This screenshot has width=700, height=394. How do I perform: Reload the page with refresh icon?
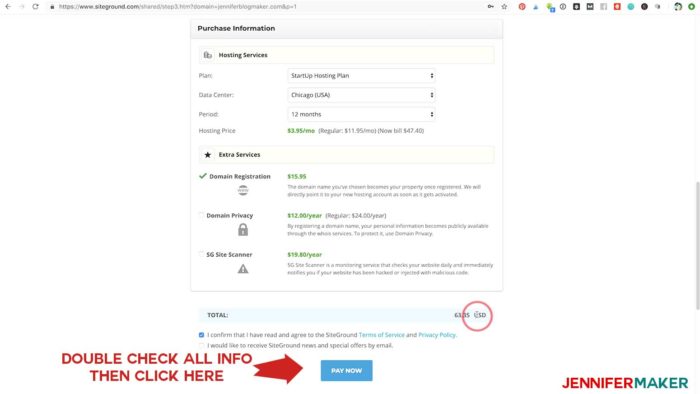click(35, 7)
